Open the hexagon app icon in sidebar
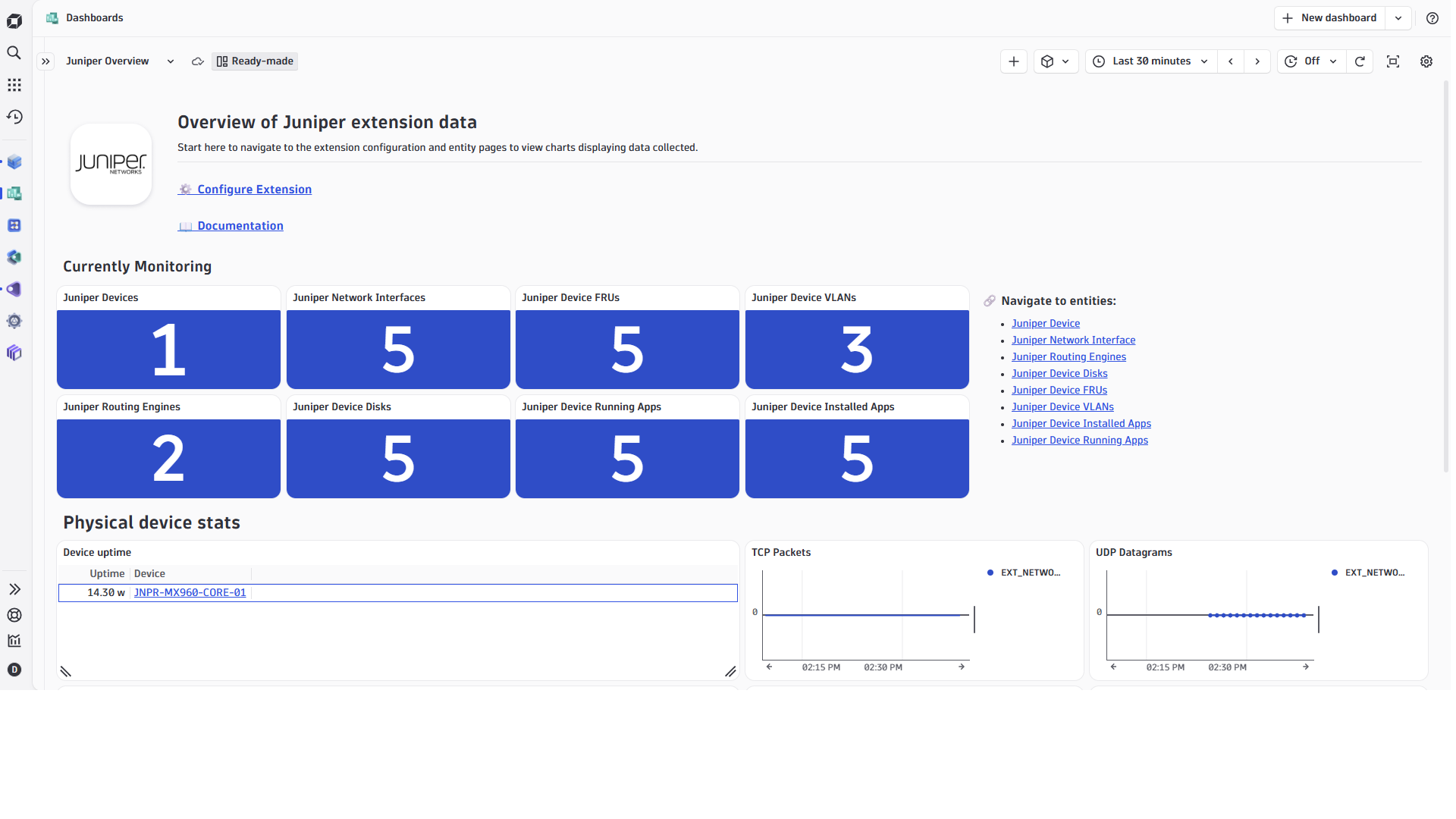 pyautogui.click(x=14, y=257)
